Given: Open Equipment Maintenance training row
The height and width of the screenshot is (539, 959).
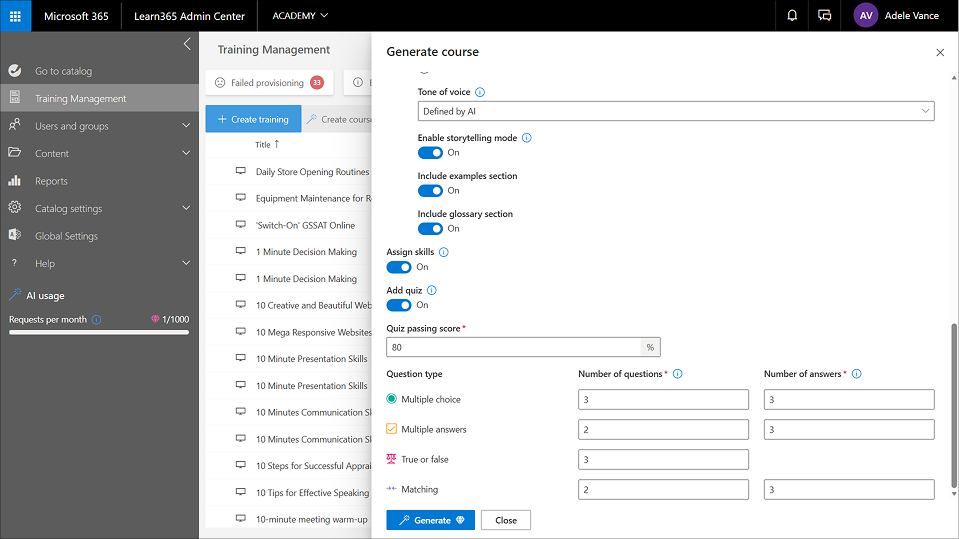Looking at the screenshot, I should coord(313,198).
